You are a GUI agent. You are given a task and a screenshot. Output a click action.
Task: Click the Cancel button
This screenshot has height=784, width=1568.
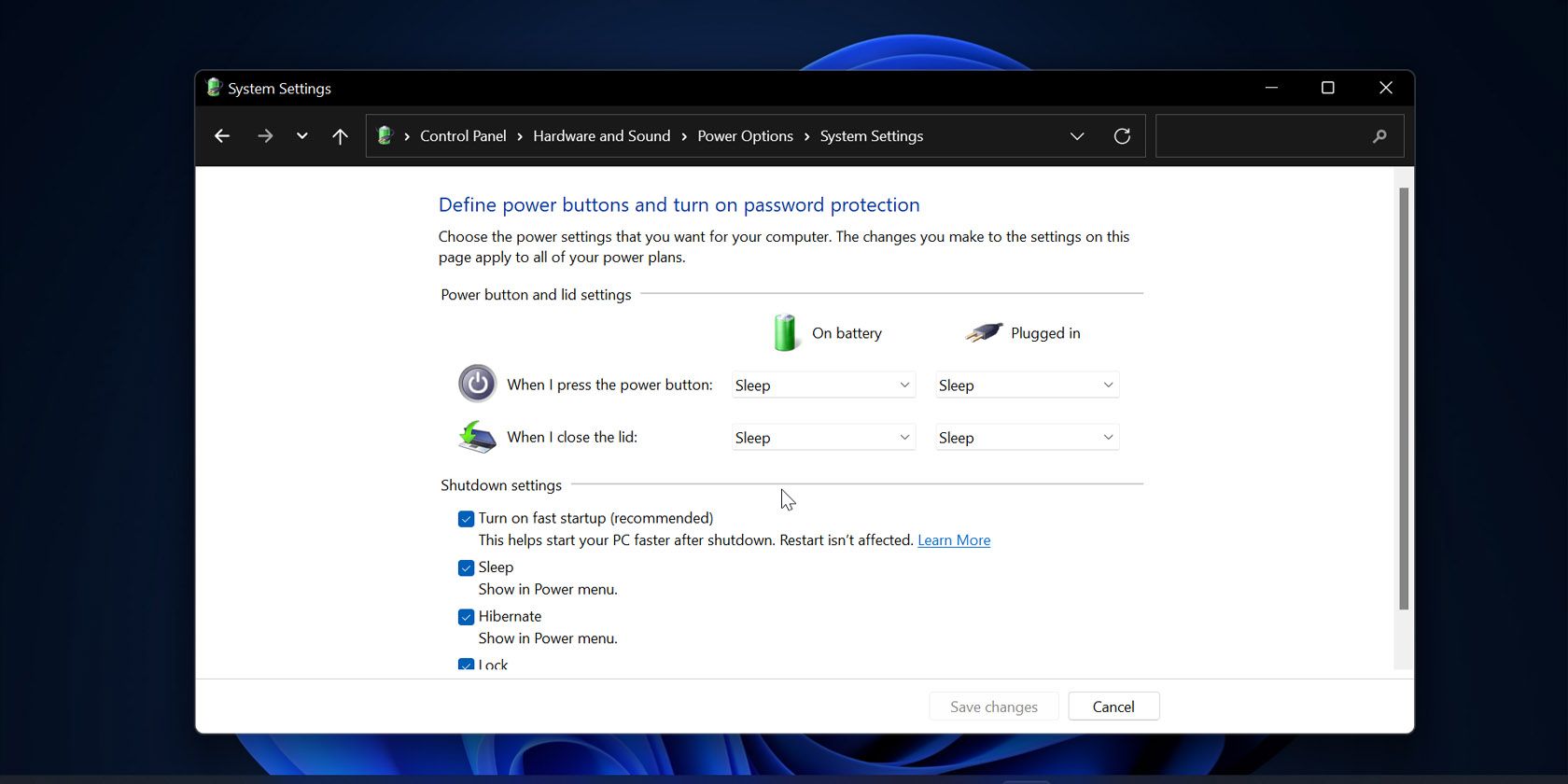(1113, 707)
